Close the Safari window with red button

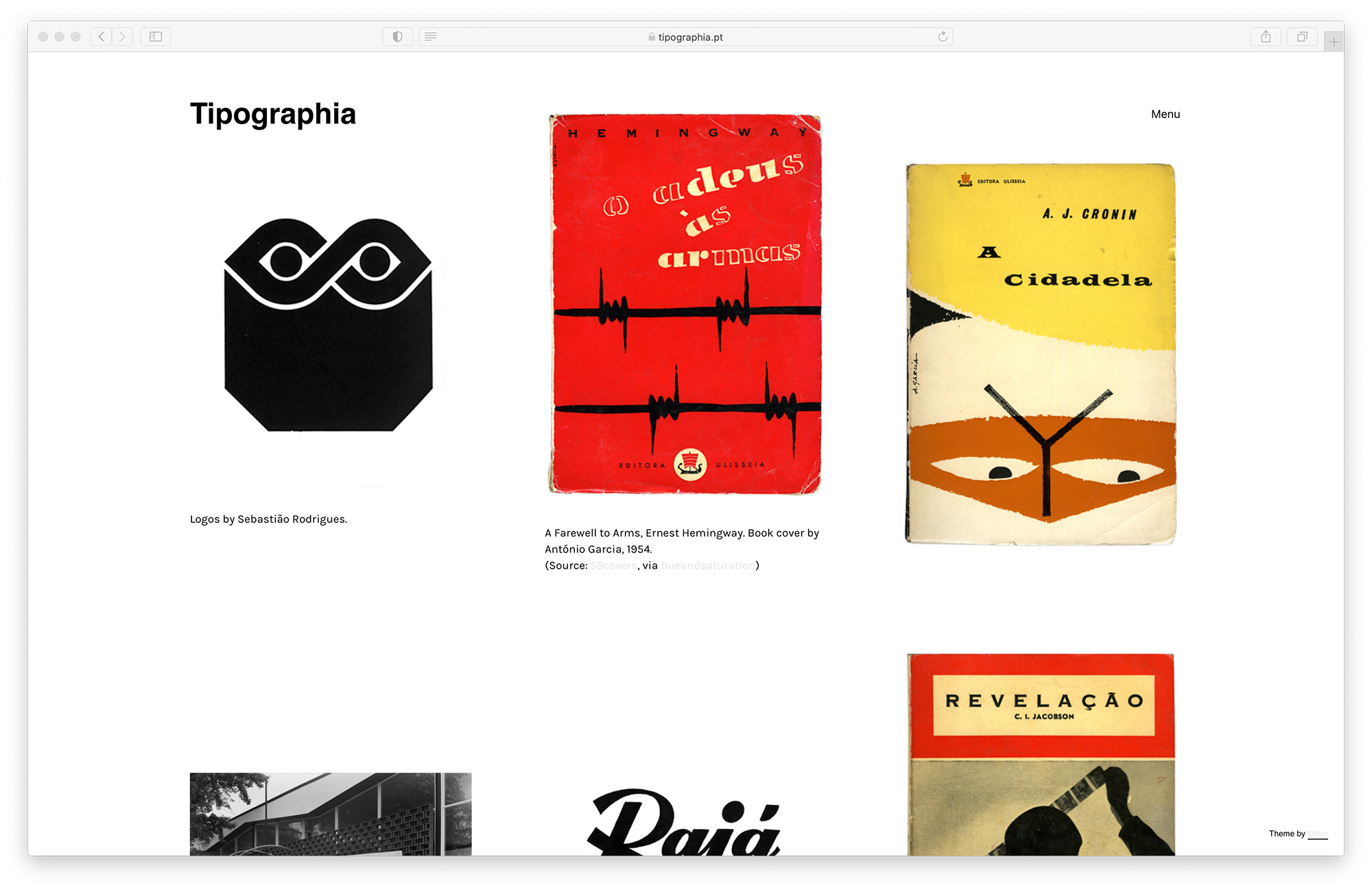[43, 37]
